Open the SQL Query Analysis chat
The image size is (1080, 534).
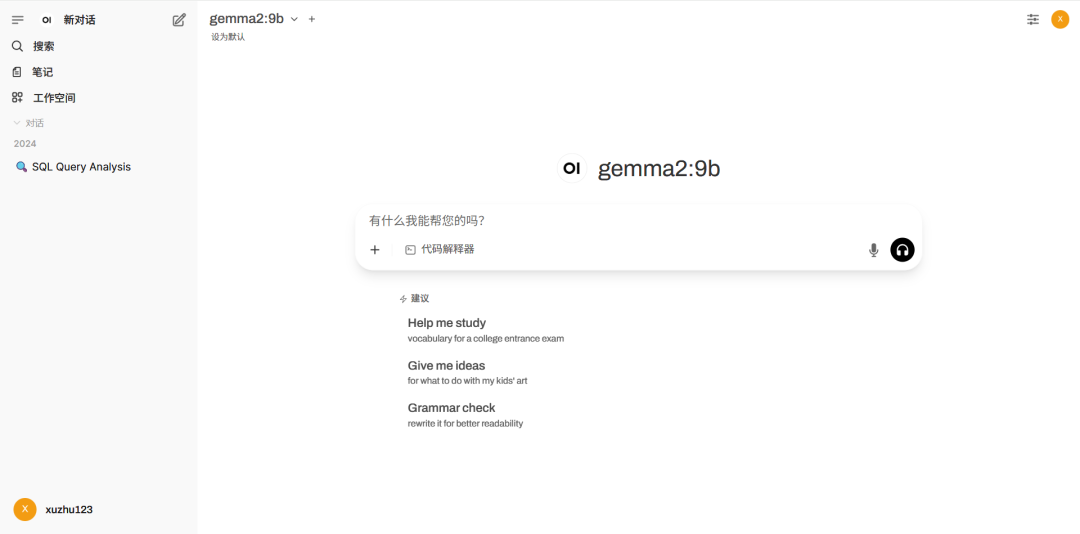click(80, 167)
